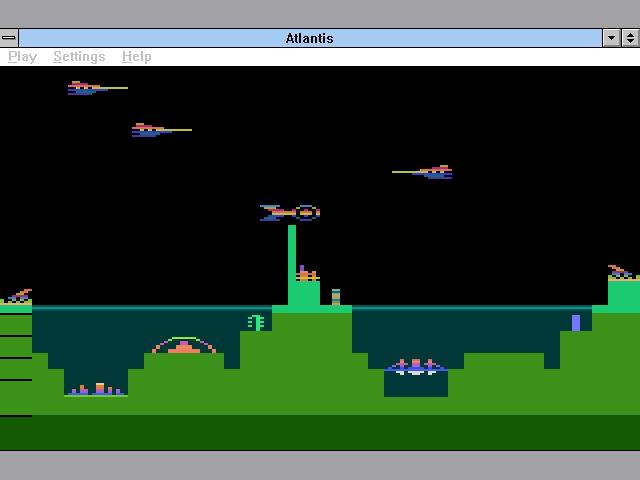Click the Acropolis command post gun on the tower
The image size is (640, 480).
tap(307, 273)
